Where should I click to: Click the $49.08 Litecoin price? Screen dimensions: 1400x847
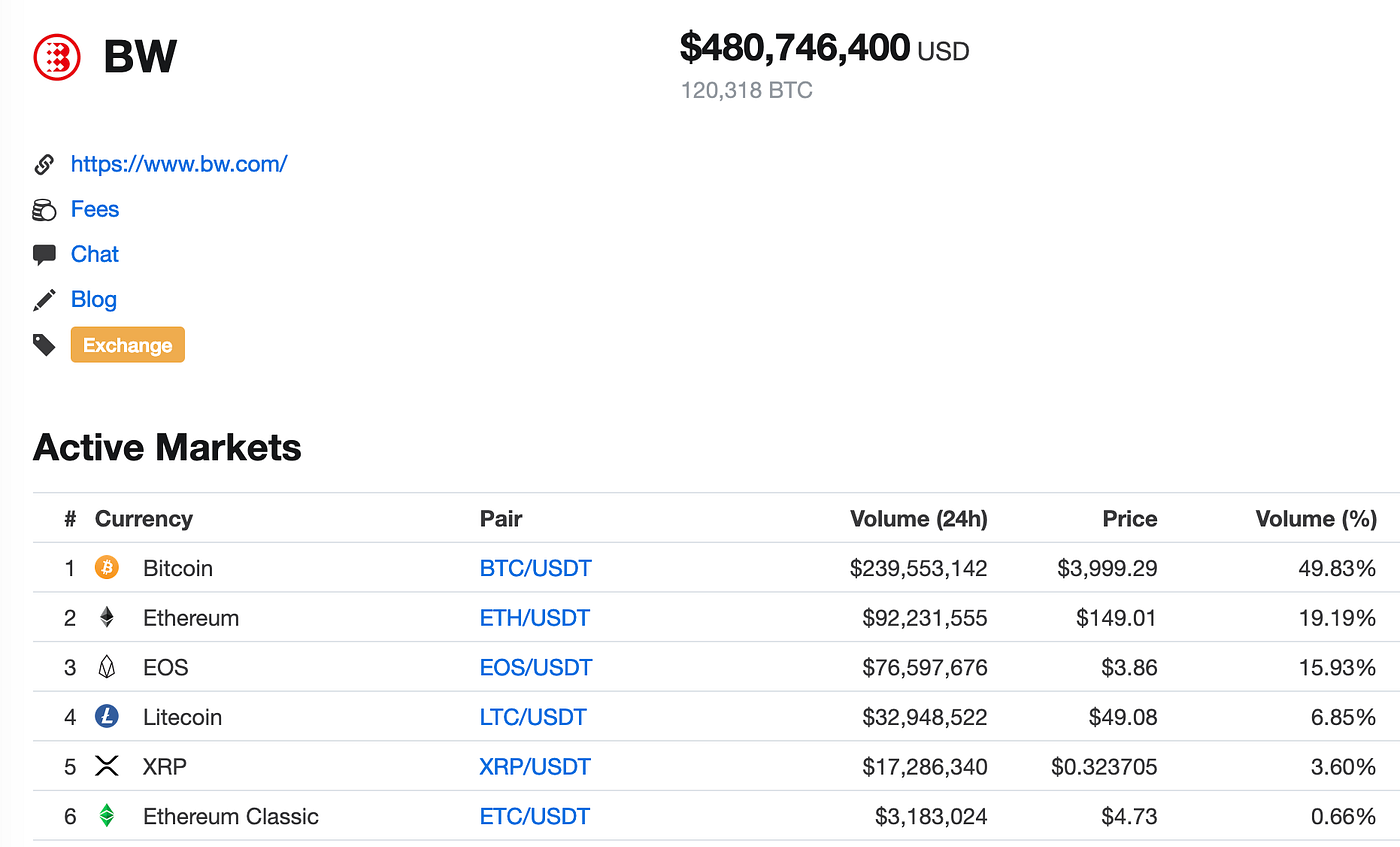coord(1123,717)
